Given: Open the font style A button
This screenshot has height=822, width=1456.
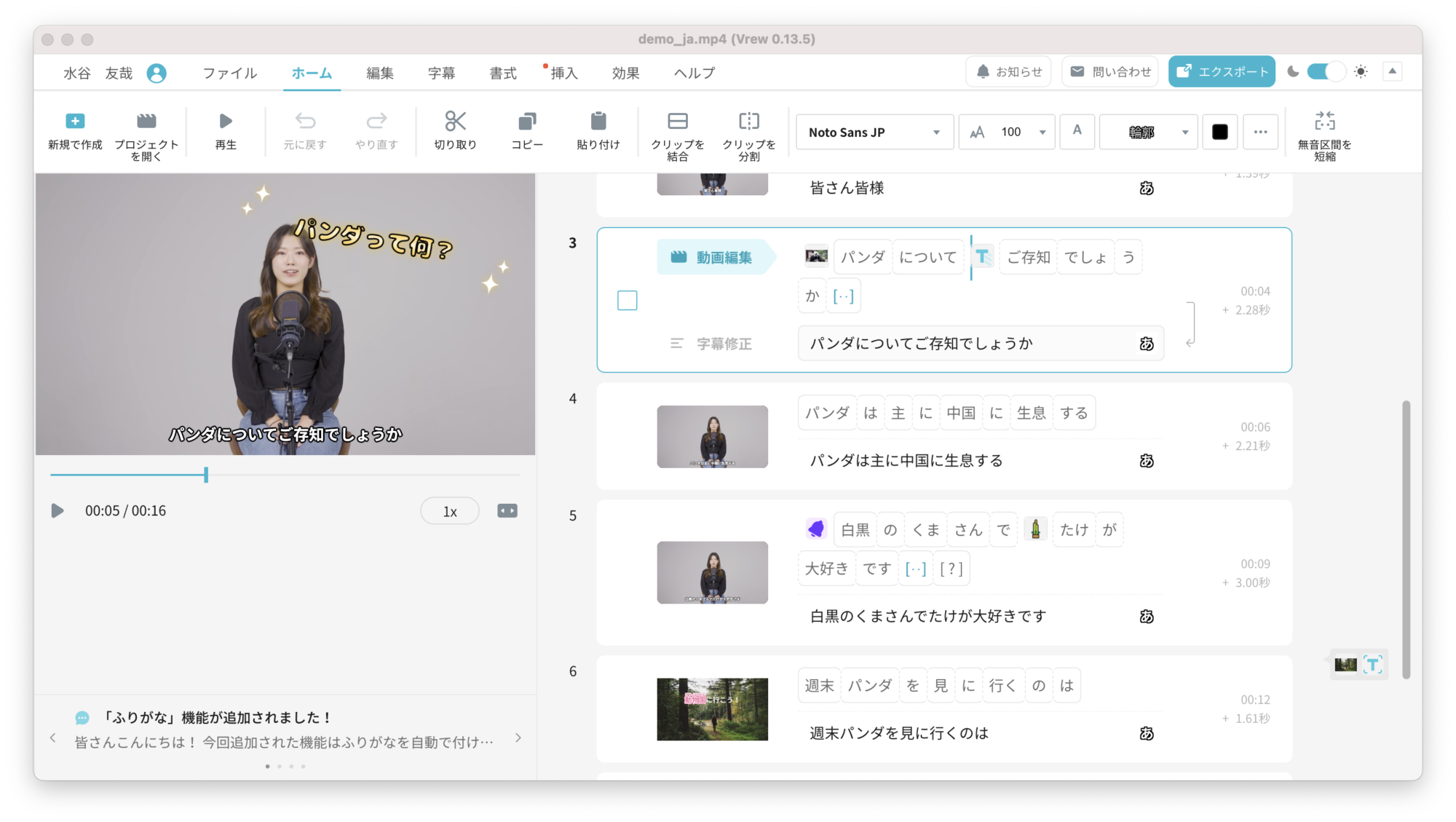Looking at the screenshot, I should [1077, 132].
